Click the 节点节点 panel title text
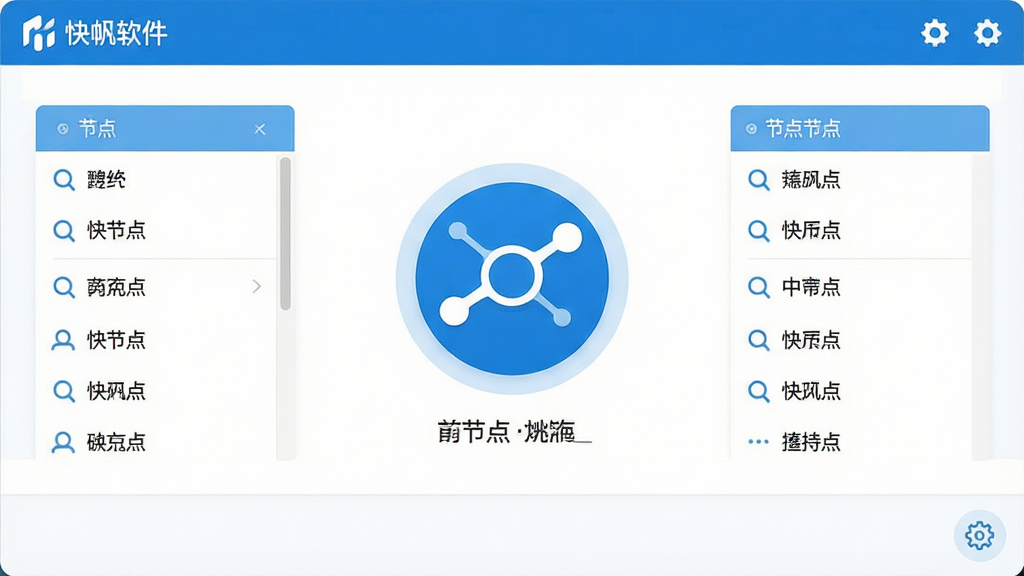This screenshot has width=1024, height=576. [x=803, y=129]
